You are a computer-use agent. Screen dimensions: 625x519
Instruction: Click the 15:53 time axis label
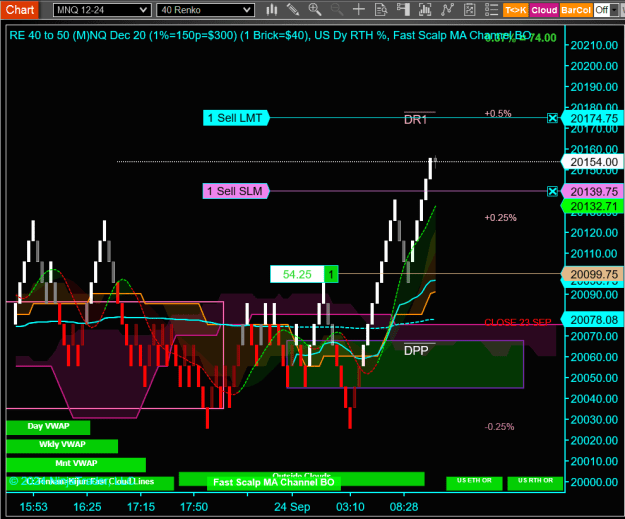[33, 507]
